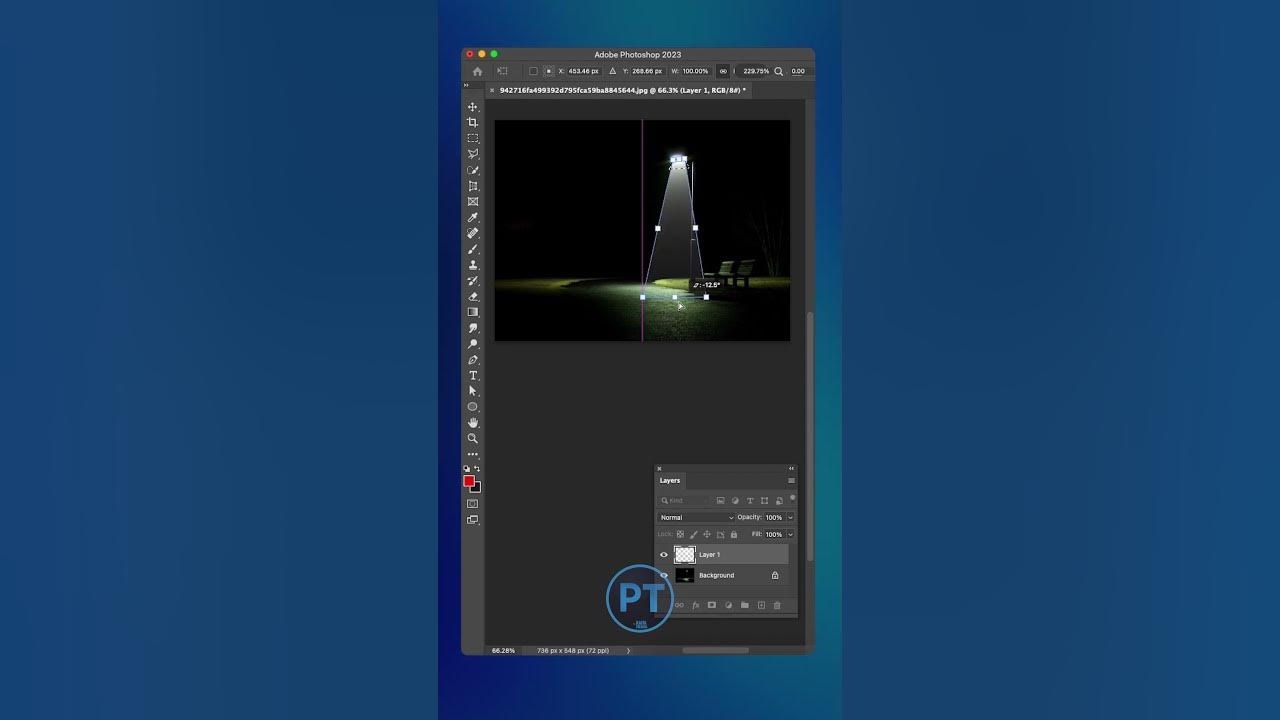The height and width of the screenshot is (720, 1280).
Task: Select the Spot Healing Brush tool
Action: [473, 233]
